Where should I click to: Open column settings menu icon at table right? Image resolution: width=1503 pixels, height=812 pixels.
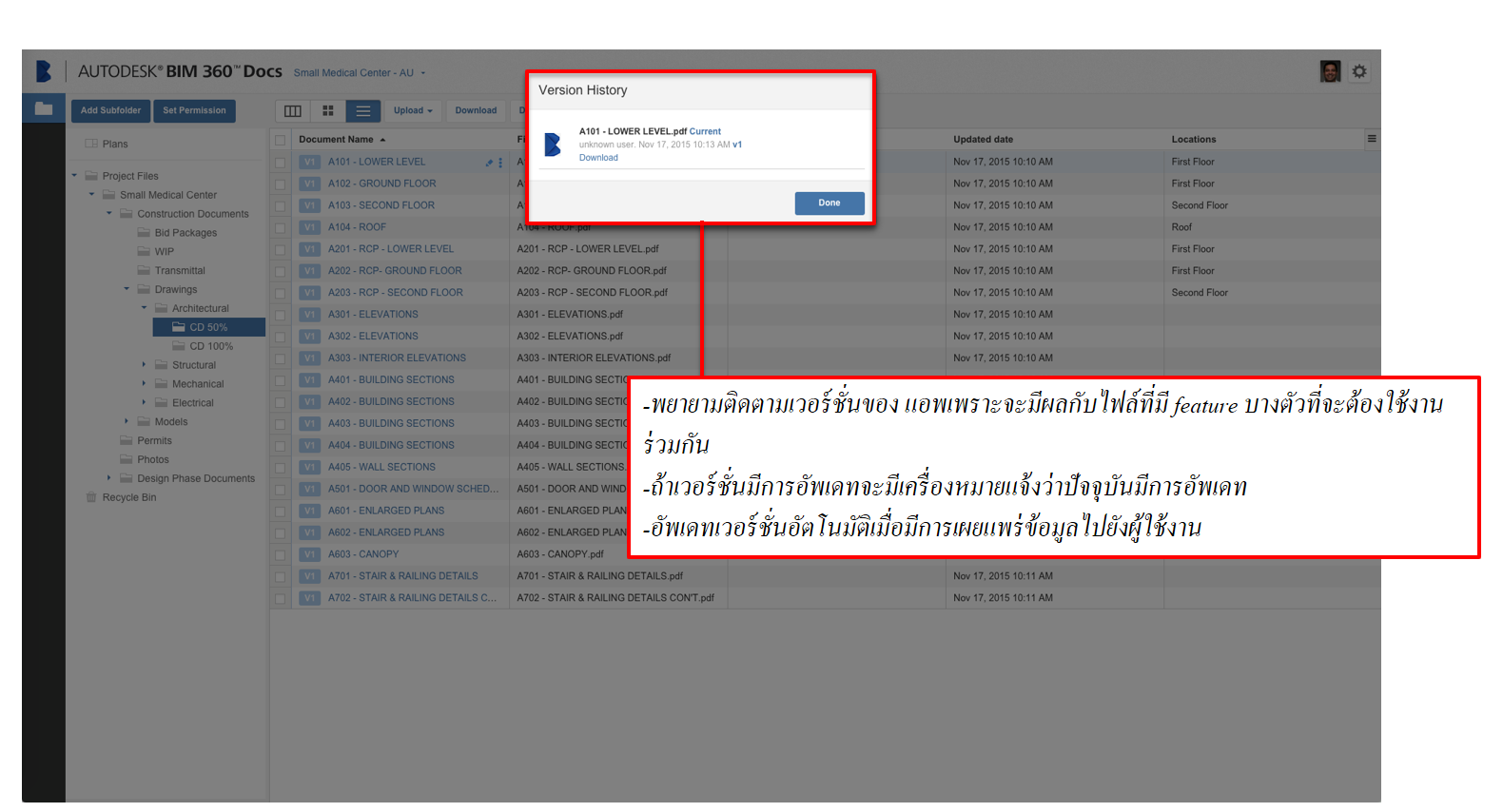1372,139
